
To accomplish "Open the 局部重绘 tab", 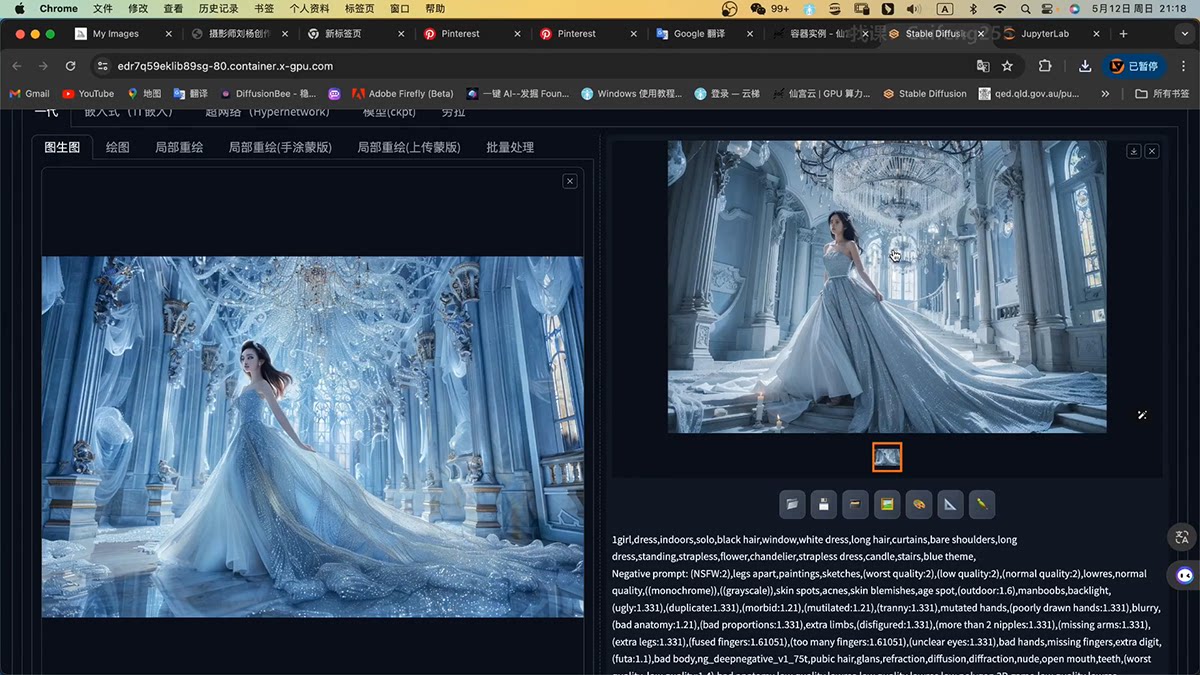I will (x=179, y=147).
